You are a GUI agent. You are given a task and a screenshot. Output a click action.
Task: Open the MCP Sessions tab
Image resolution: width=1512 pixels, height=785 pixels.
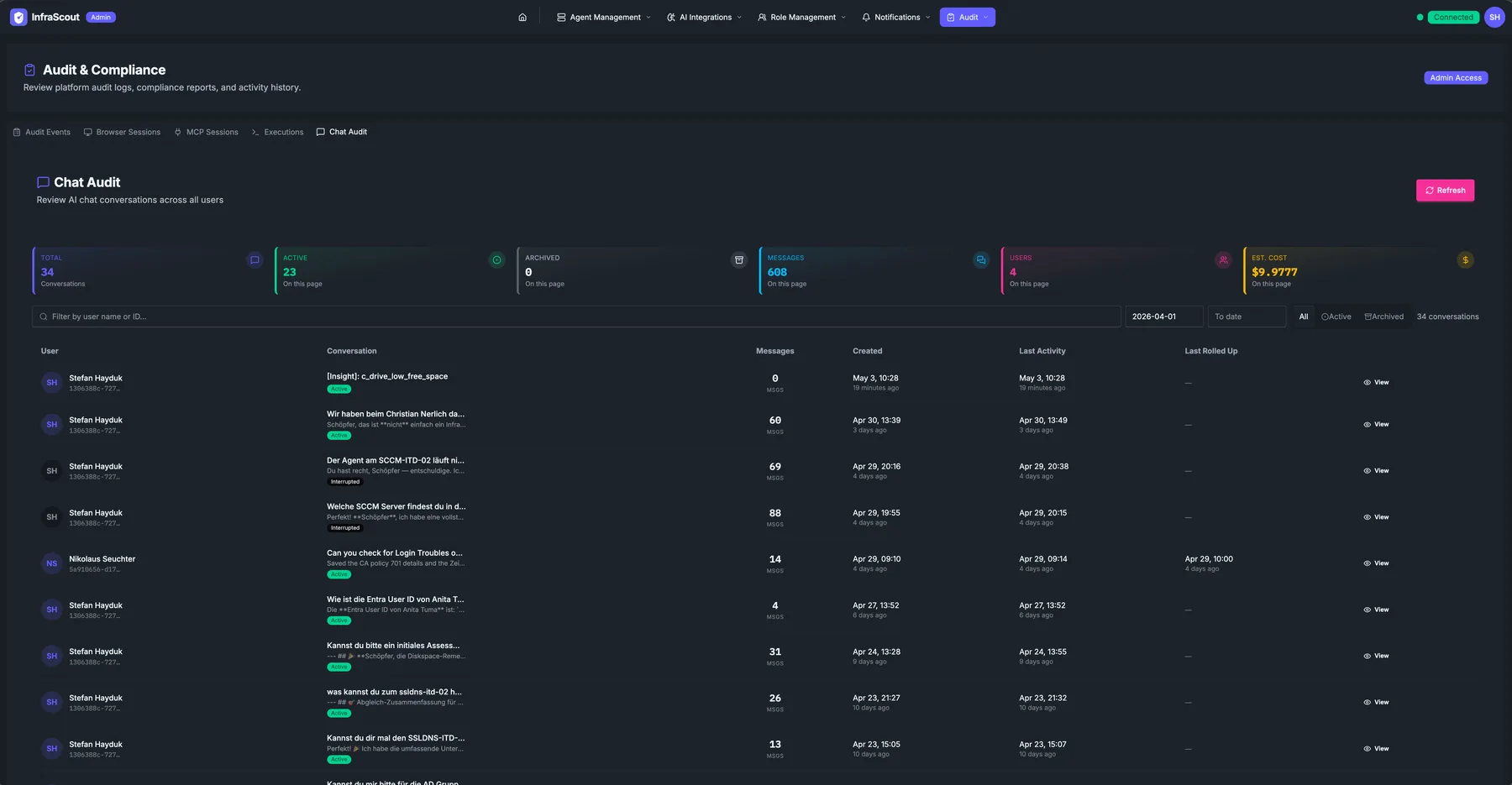click(207, 132)
